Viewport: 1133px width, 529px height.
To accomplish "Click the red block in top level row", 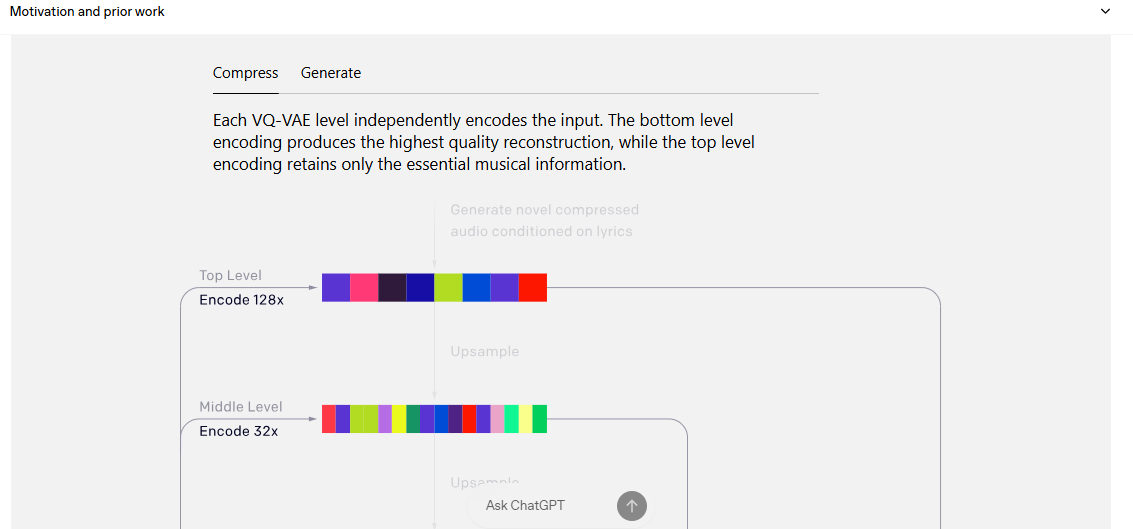I will pyautogui.click(x=533, y=288).
